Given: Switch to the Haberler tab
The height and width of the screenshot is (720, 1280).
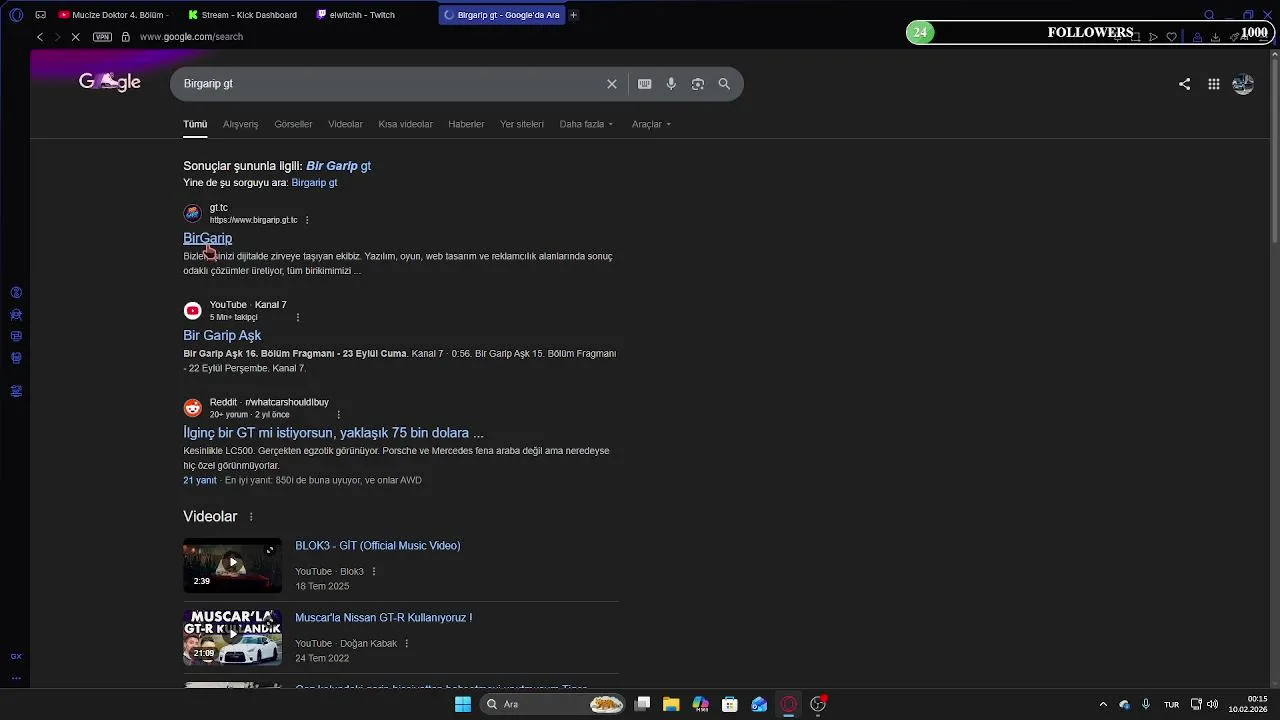Looking at the screenshot, I should 466,124.
